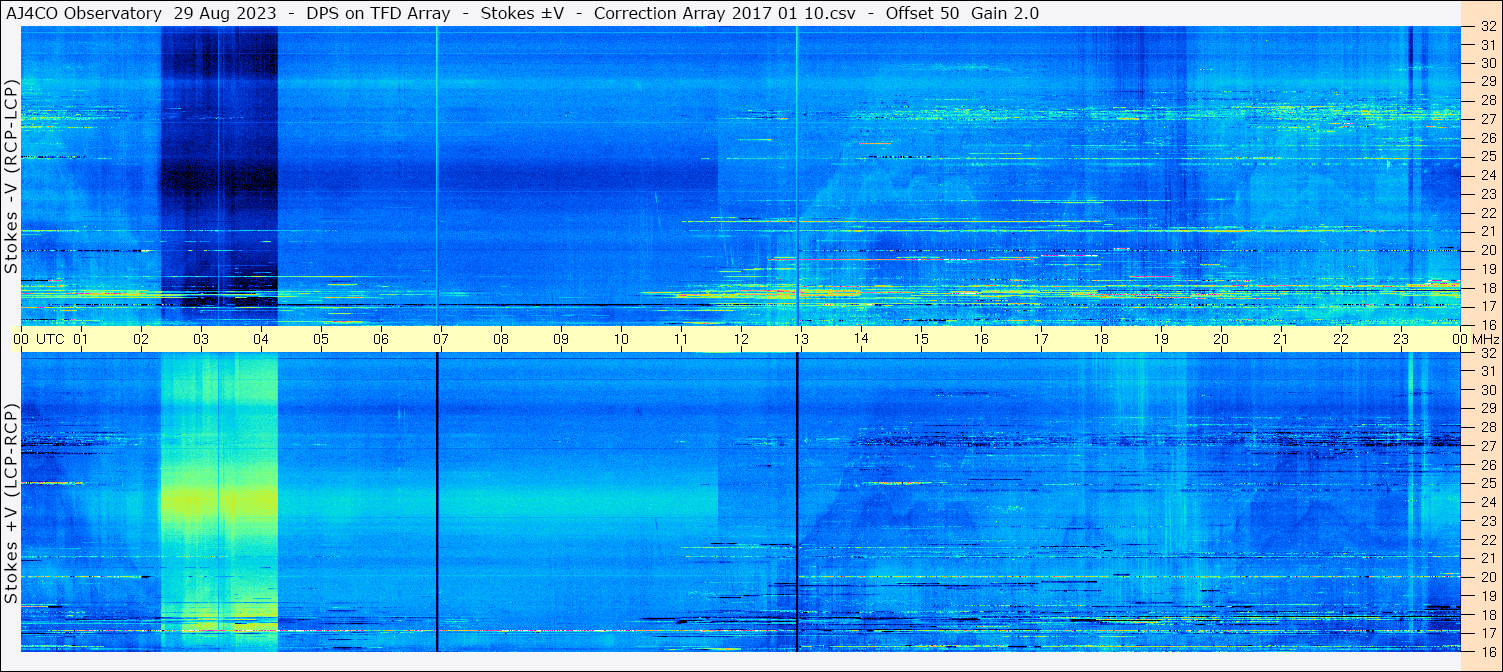Click the "UTC" label on time axis
The height and width of the screenshot is (672, 1503).
click(x=51, y=339)
